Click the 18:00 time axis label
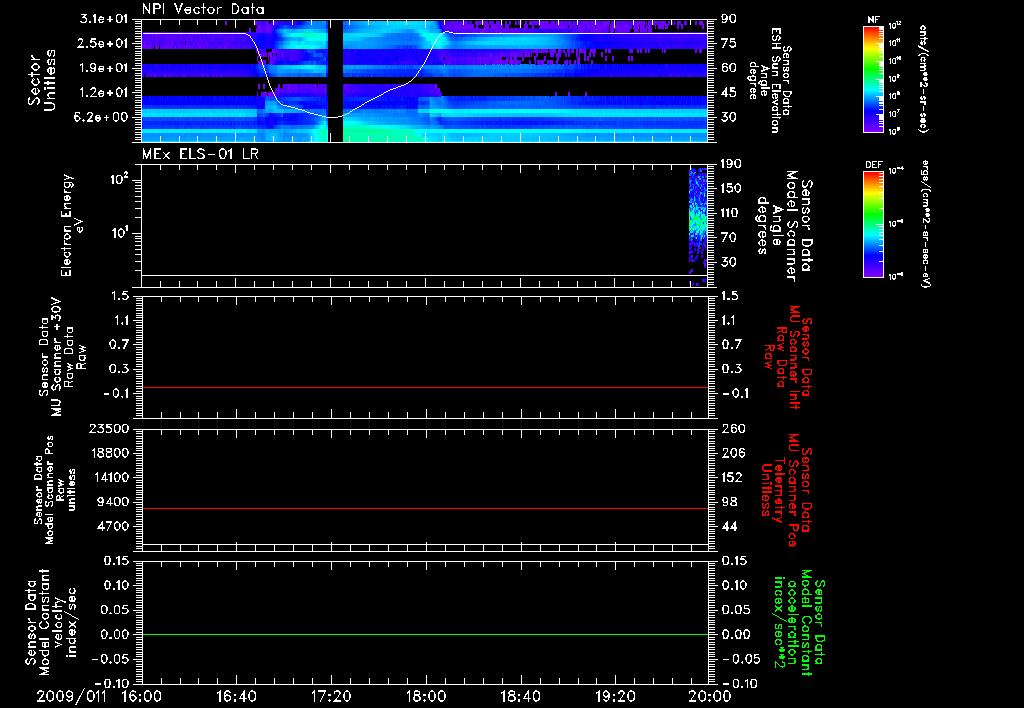This screenshot has height=708, width=1024. tap(426, 696)
